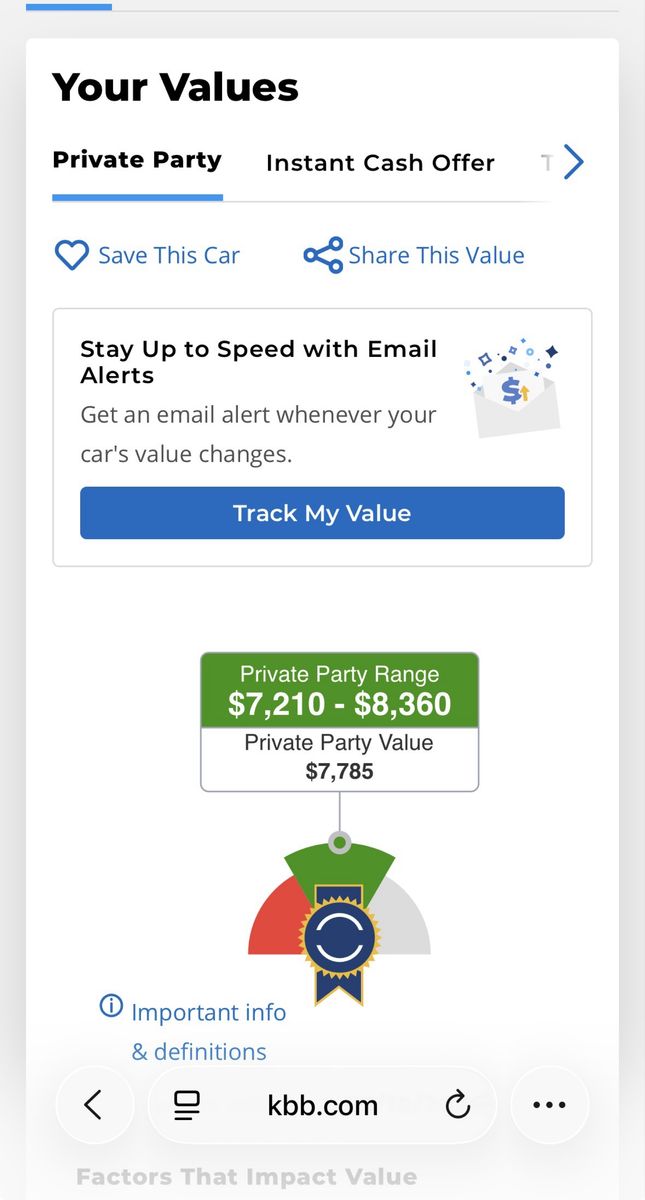
Task: Tap the heart icon to save car
Action: (x=71, y=255)
